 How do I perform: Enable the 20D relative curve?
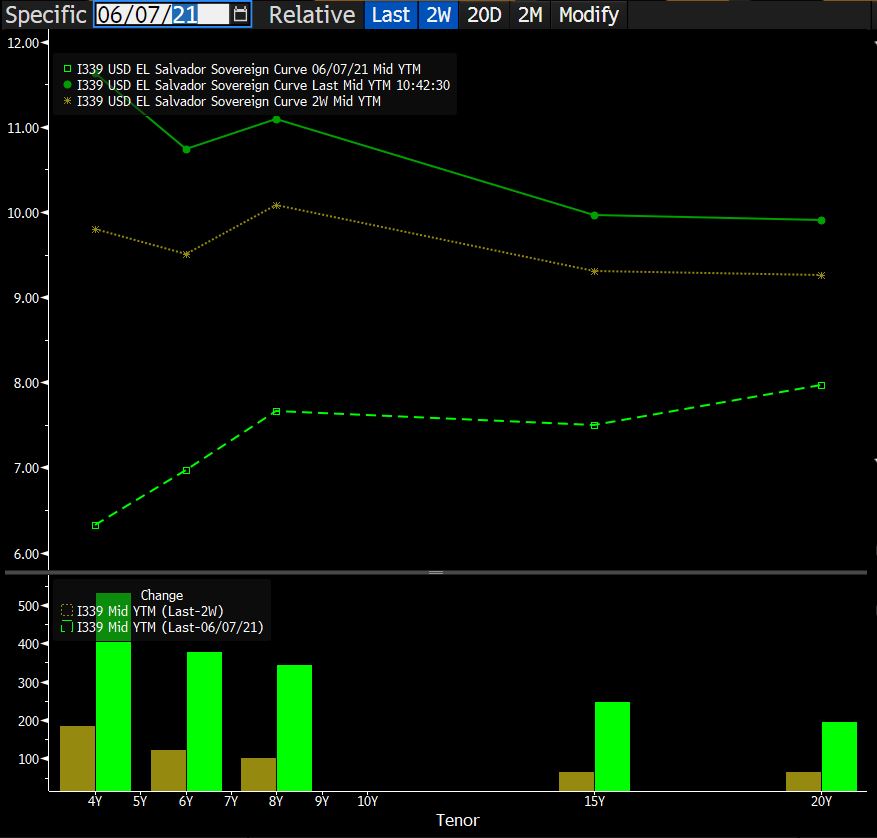(x=484, y=15)
